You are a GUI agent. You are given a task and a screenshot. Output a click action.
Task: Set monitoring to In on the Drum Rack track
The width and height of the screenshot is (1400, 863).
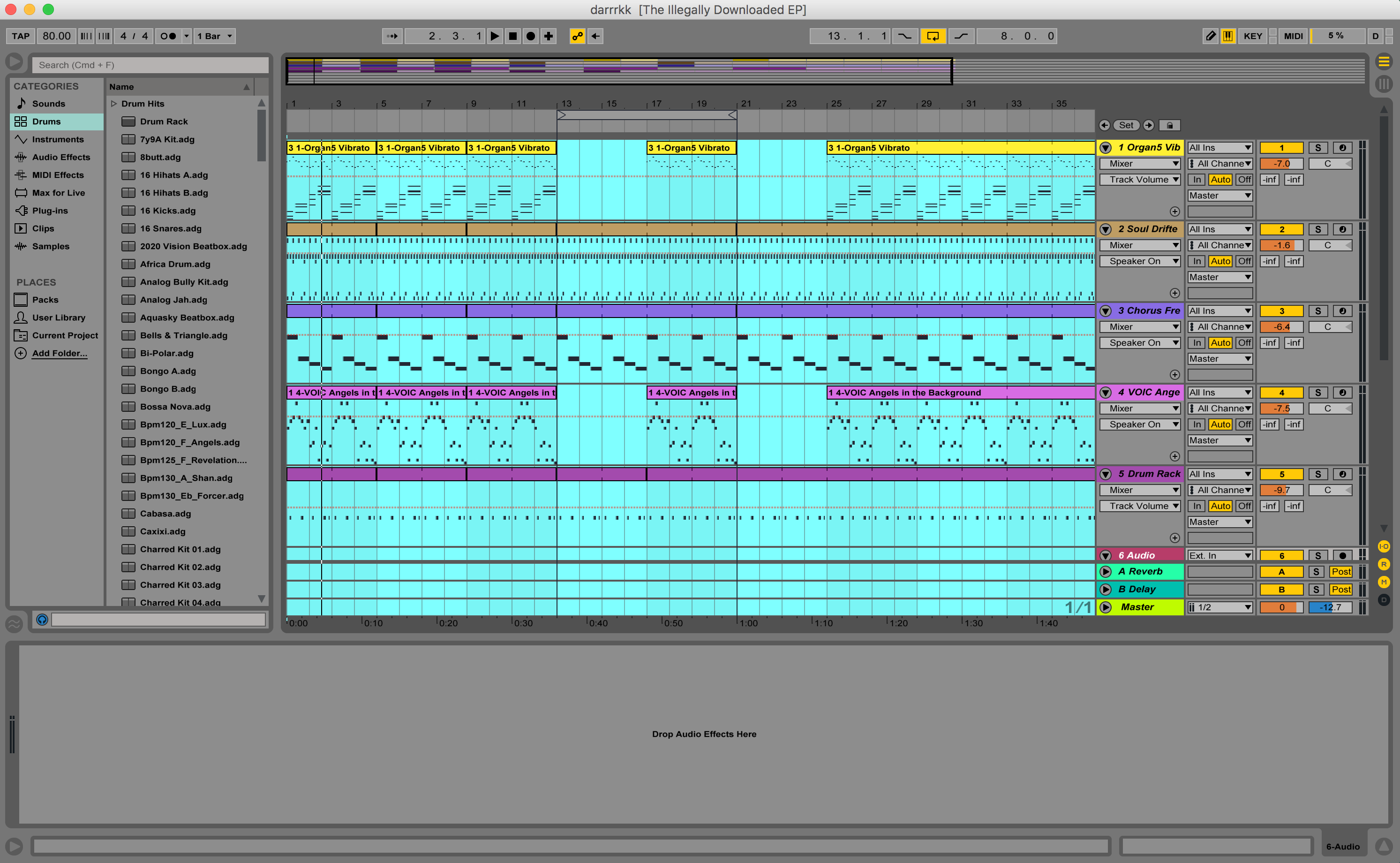(x=1197, y=506)
